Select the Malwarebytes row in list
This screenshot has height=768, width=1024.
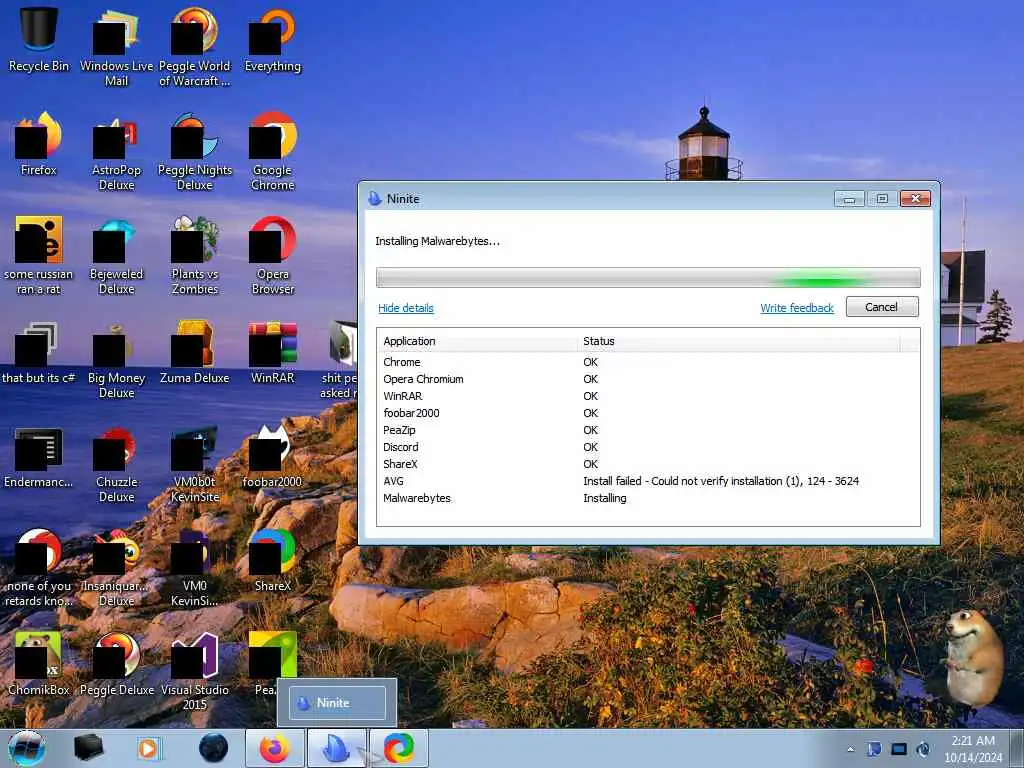click(648, 498)
